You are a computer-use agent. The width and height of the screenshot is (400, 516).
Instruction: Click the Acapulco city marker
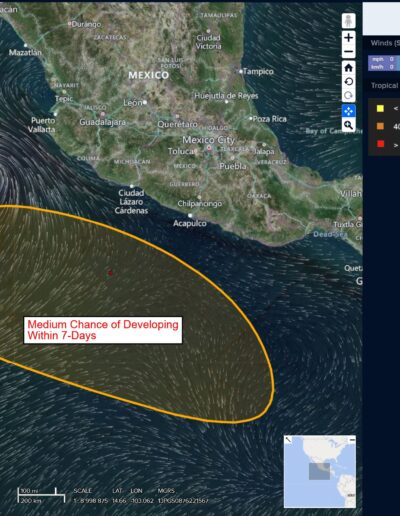click(x=190, y=215)
